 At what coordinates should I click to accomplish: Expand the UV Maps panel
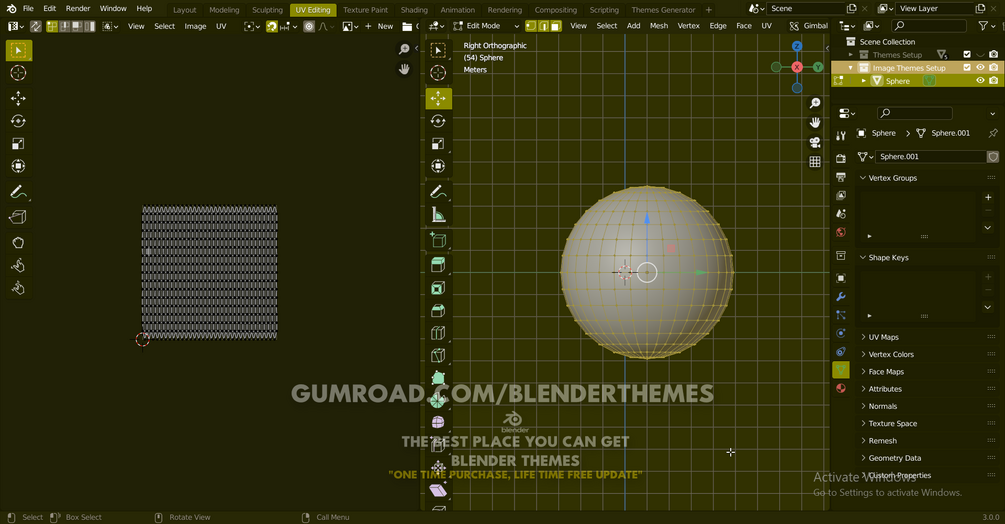[x=883, y=337]
